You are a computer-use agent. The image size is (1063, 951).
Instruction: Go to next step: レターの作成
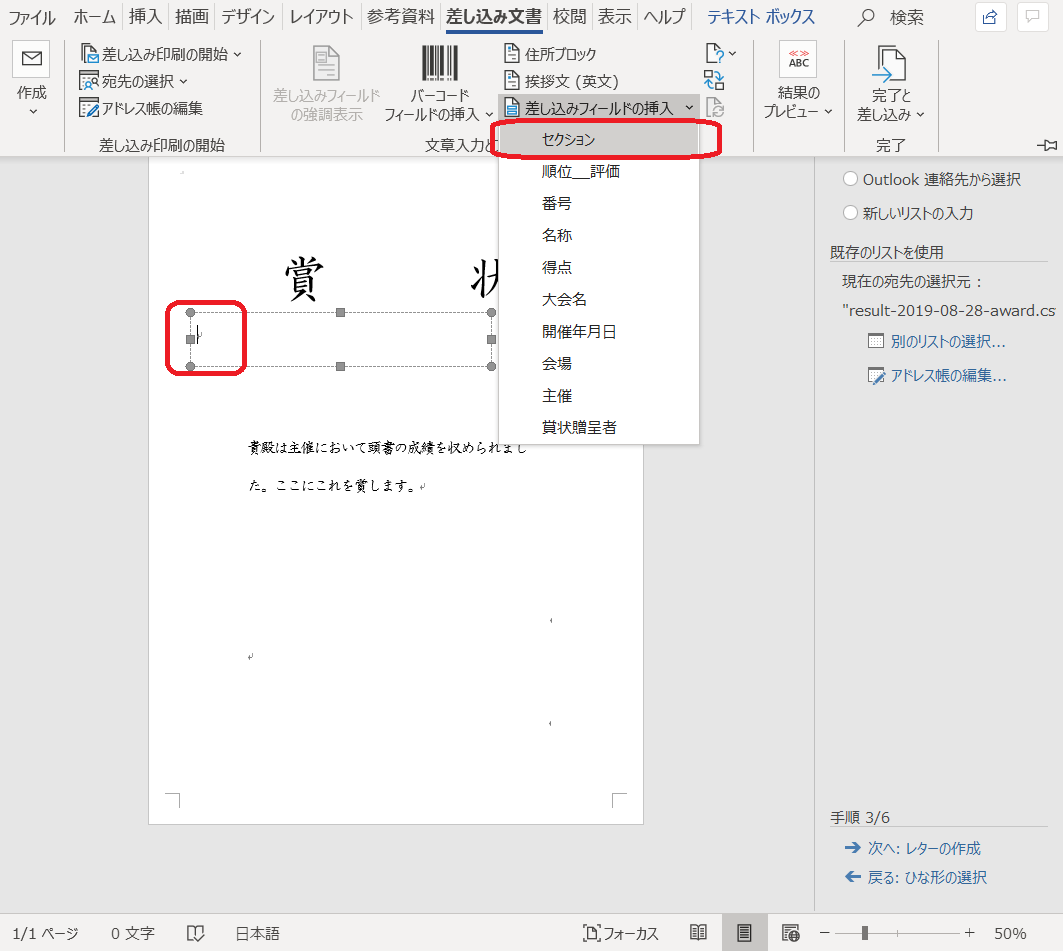pos(912,848)
